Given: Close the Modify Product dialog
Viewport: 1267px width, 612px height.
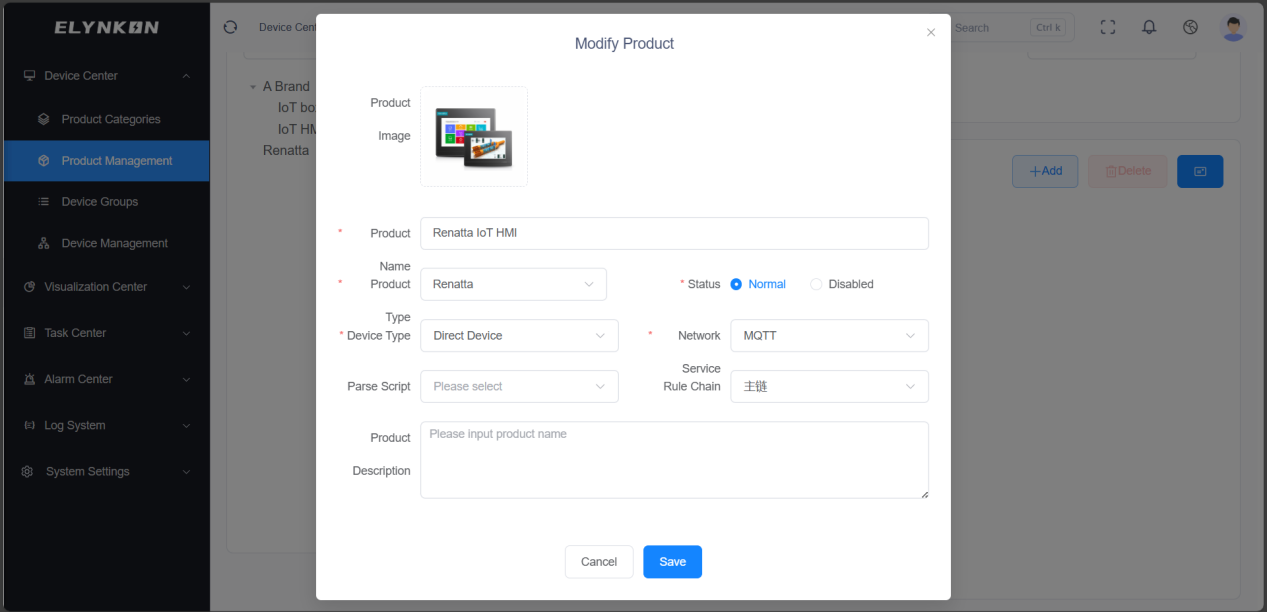Looking at the screenshot, I should click(x=931, y=32).
